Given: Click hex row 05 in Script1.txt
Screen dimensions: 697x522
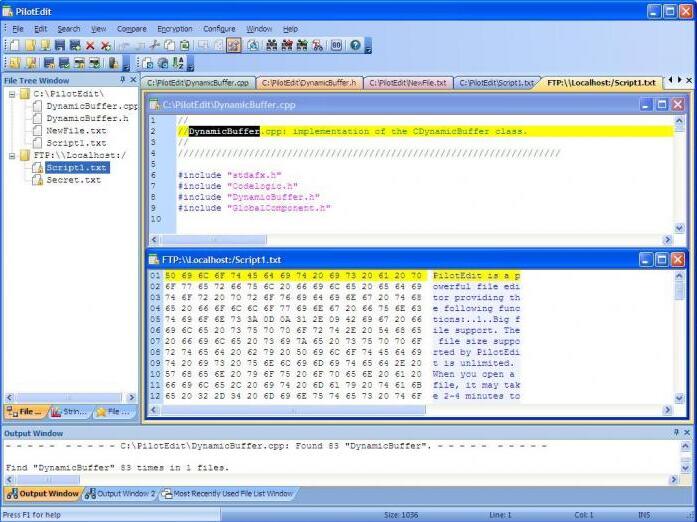Looking at the screenshot, I should (334, 319).
